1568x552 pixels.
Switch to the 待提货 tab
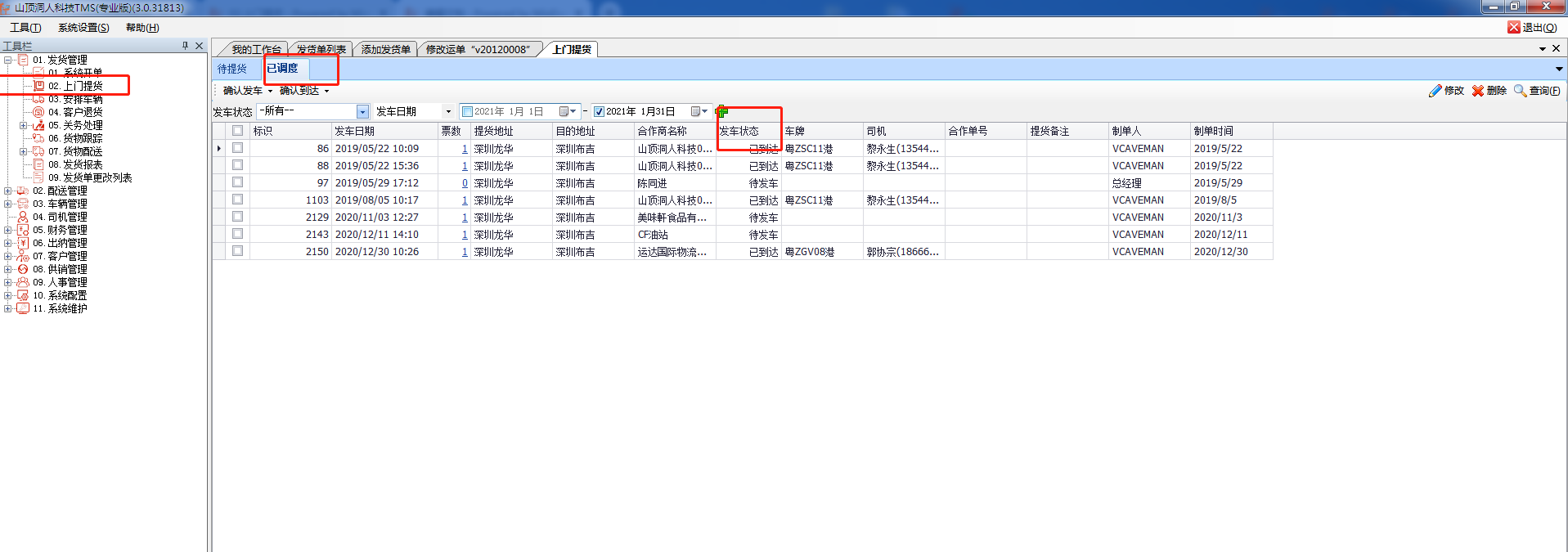point(232,69)
